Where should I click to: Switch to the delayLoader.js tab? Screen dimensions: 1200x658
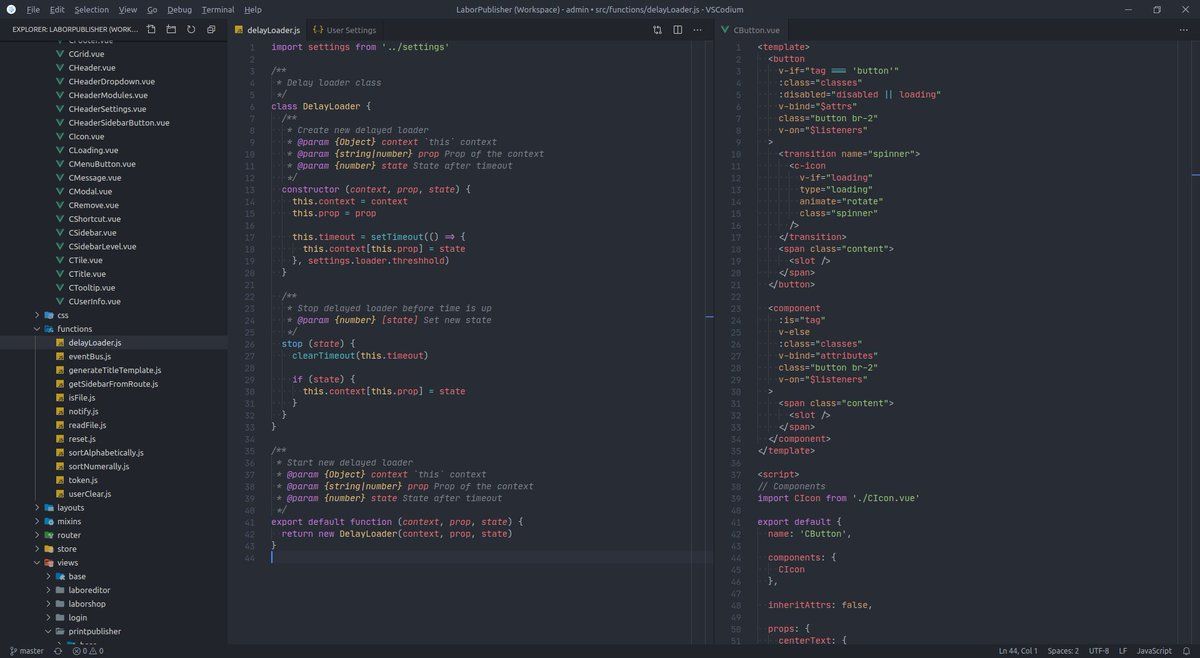click(x=266, y=30)
